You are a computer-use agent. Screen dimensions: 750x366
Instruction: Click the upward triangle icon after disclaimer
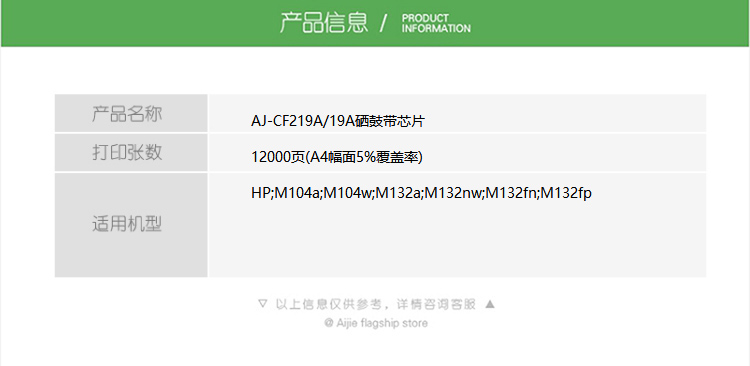[490, 303]
